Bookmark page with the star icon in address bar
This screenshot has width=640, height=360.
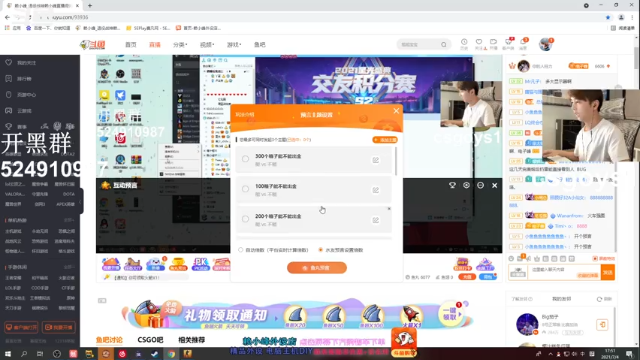(608, 17)
